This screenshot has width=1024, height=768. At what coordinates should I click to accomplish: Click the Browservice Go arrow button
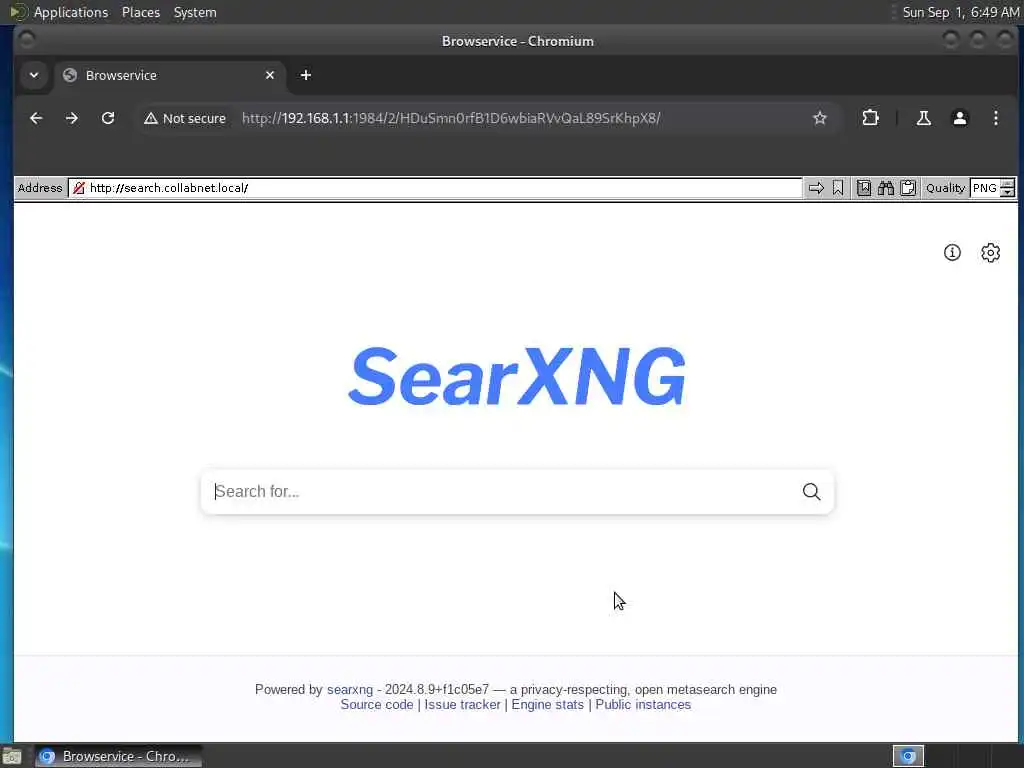816,188
